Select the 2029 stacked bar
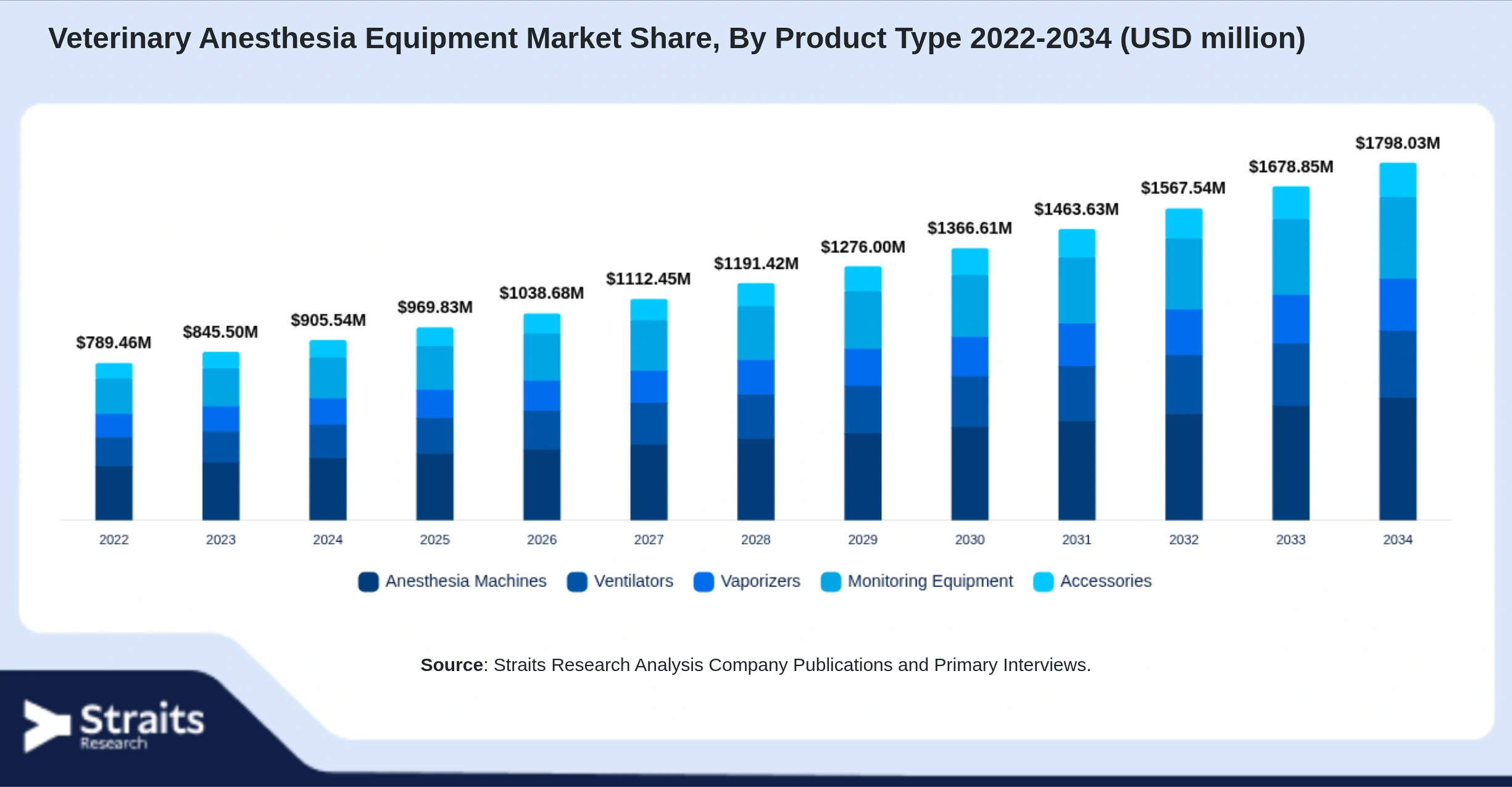The height and width of the screenshot is (787, 1512). tap(863, 393)
